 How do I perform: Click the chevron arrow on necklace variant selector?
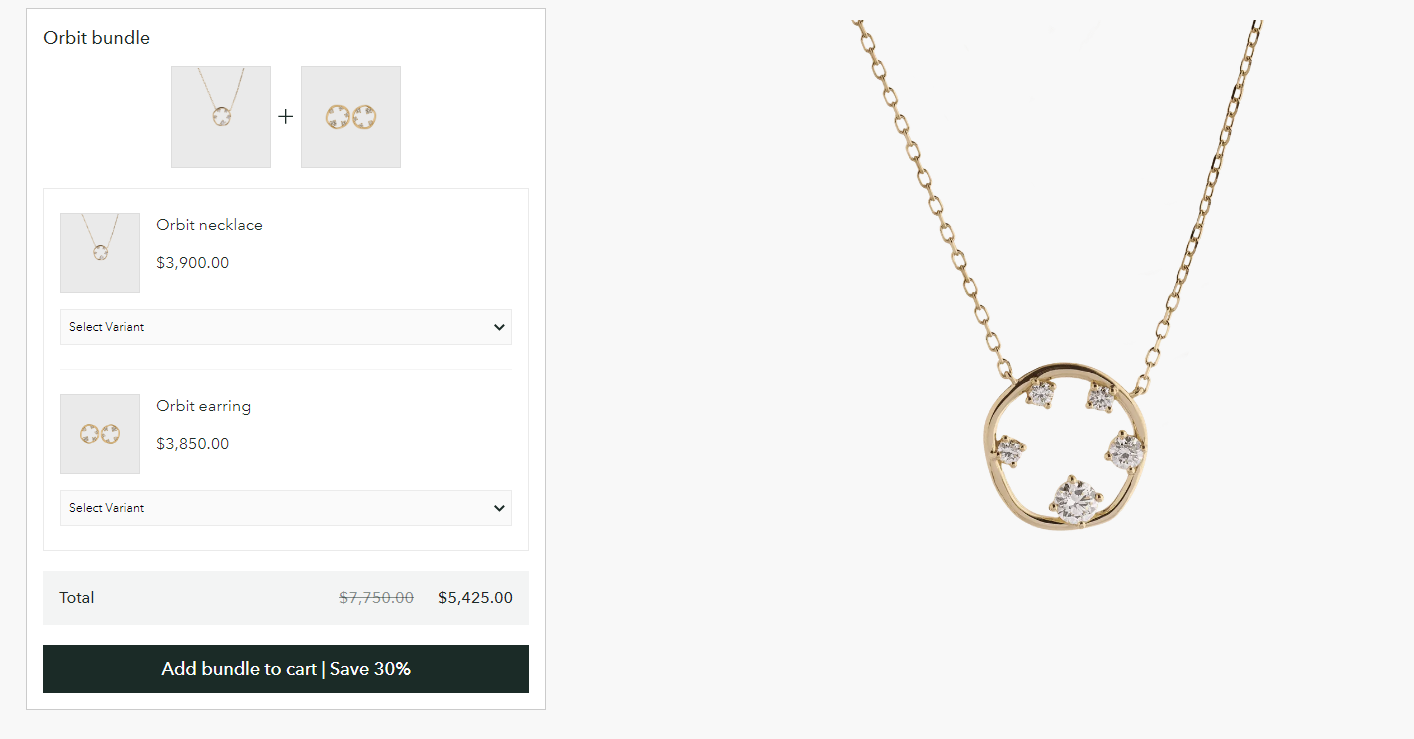[499, 327]
